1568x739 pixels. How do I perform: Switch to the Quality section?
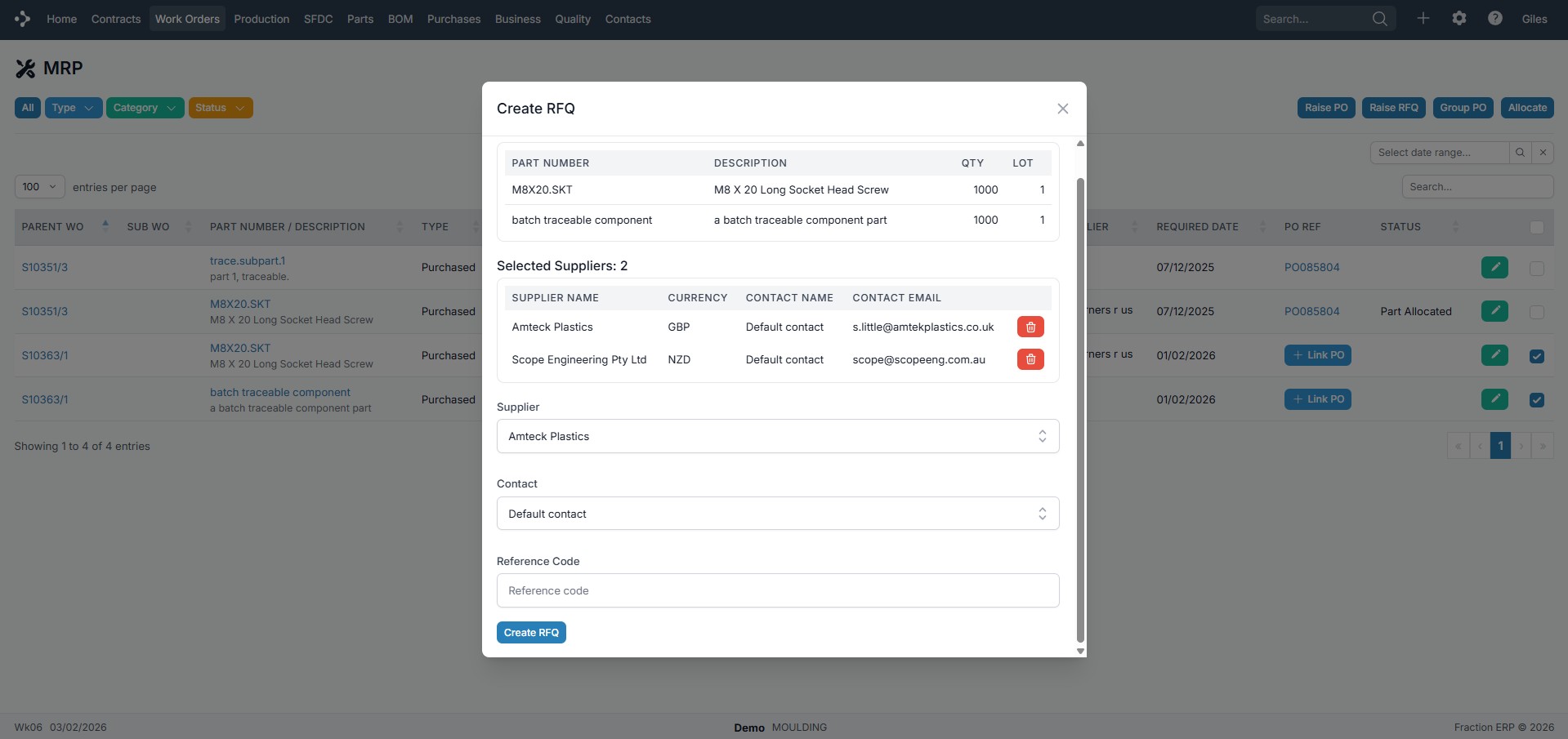(x=571, y=19)
